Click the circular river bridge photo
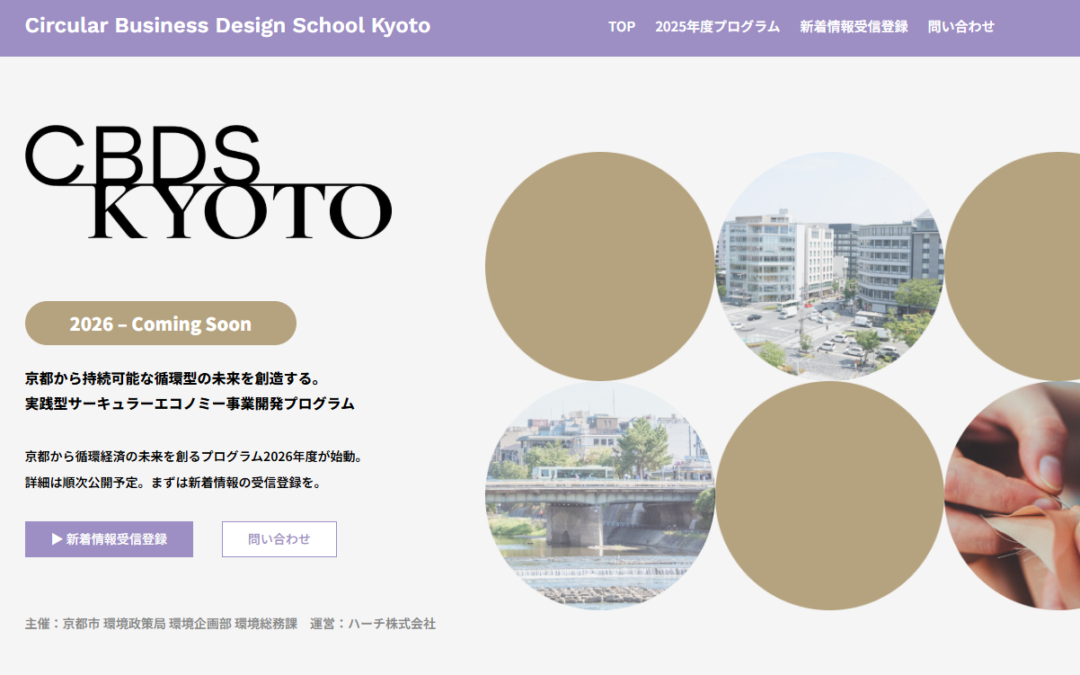 pyautogui.click(x=600, y=496)
